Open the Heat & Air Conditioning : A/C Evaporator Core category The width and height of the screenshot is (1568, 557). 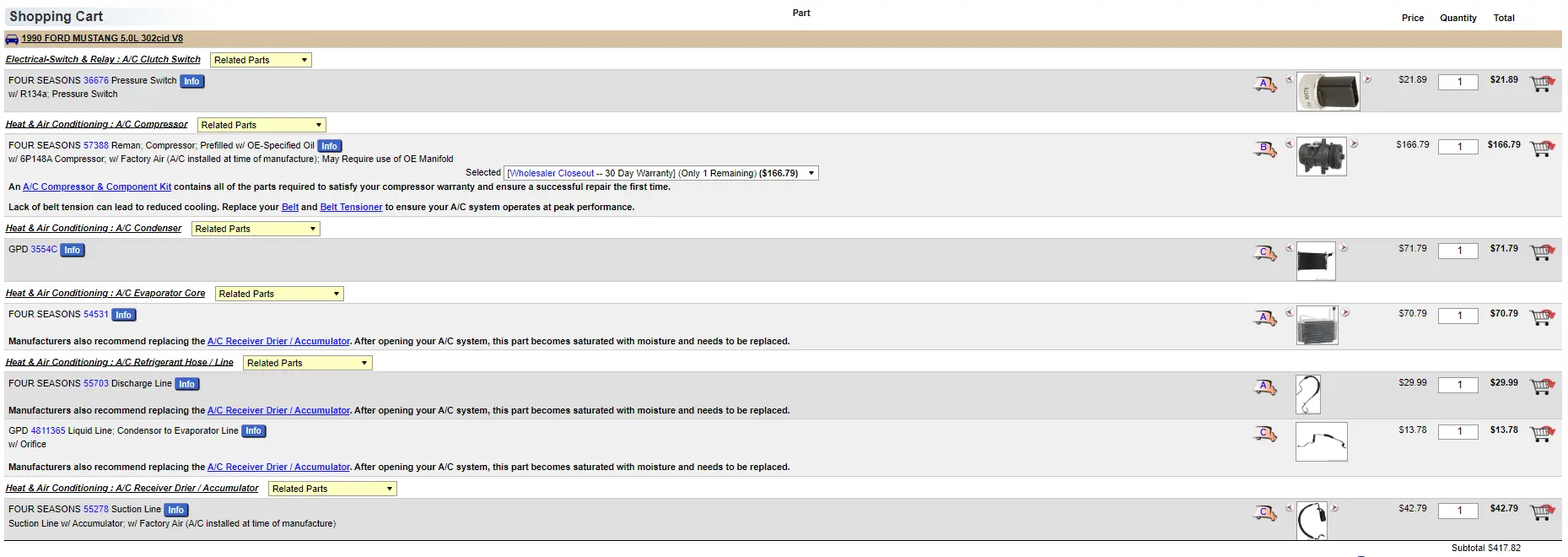105,294
